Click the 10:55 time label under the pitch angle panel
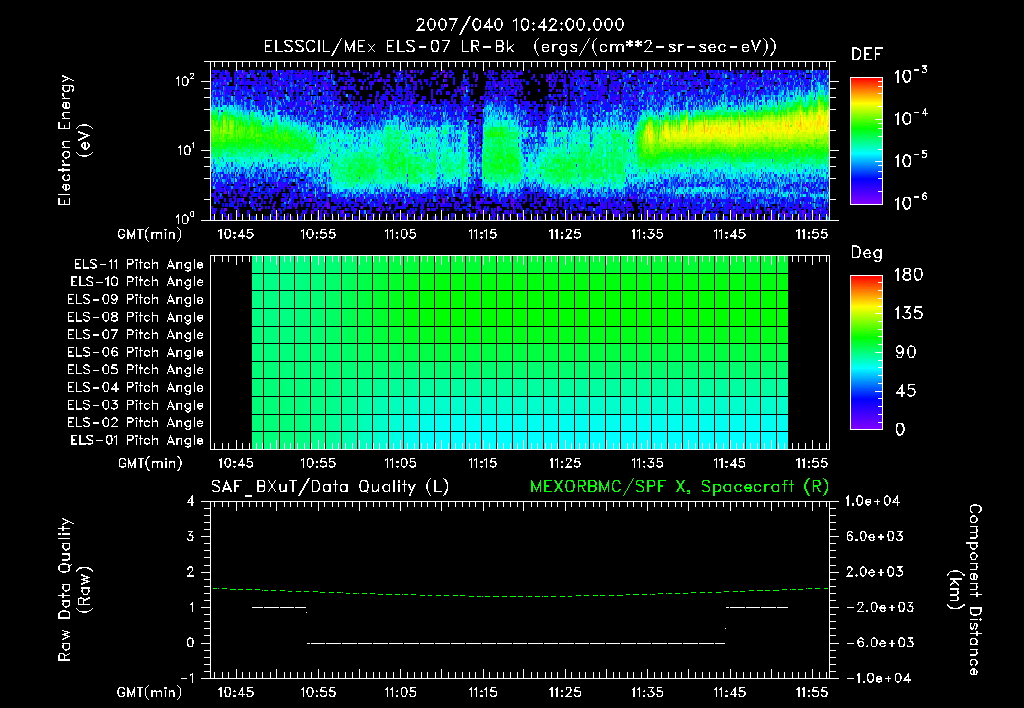 tap(318, 463)
